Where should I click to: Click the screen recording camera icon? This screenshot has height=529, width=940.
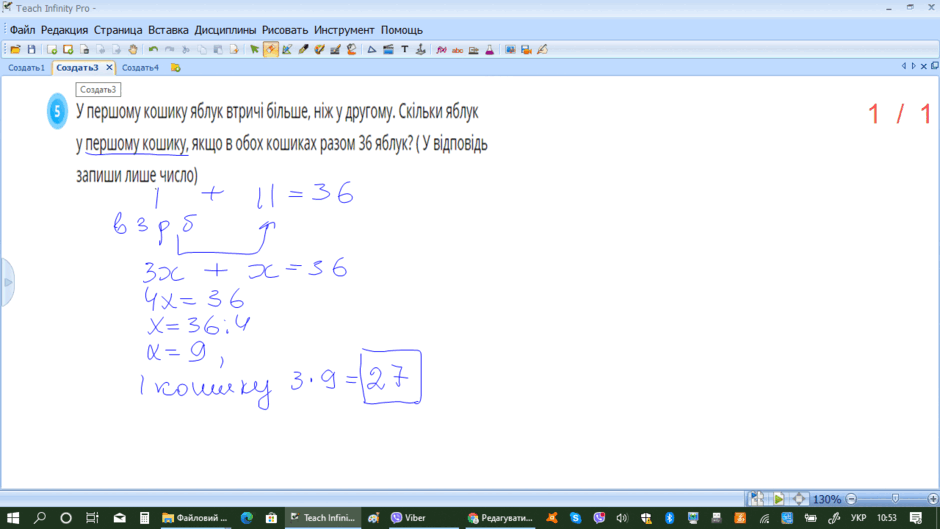[x=526, y=50]
